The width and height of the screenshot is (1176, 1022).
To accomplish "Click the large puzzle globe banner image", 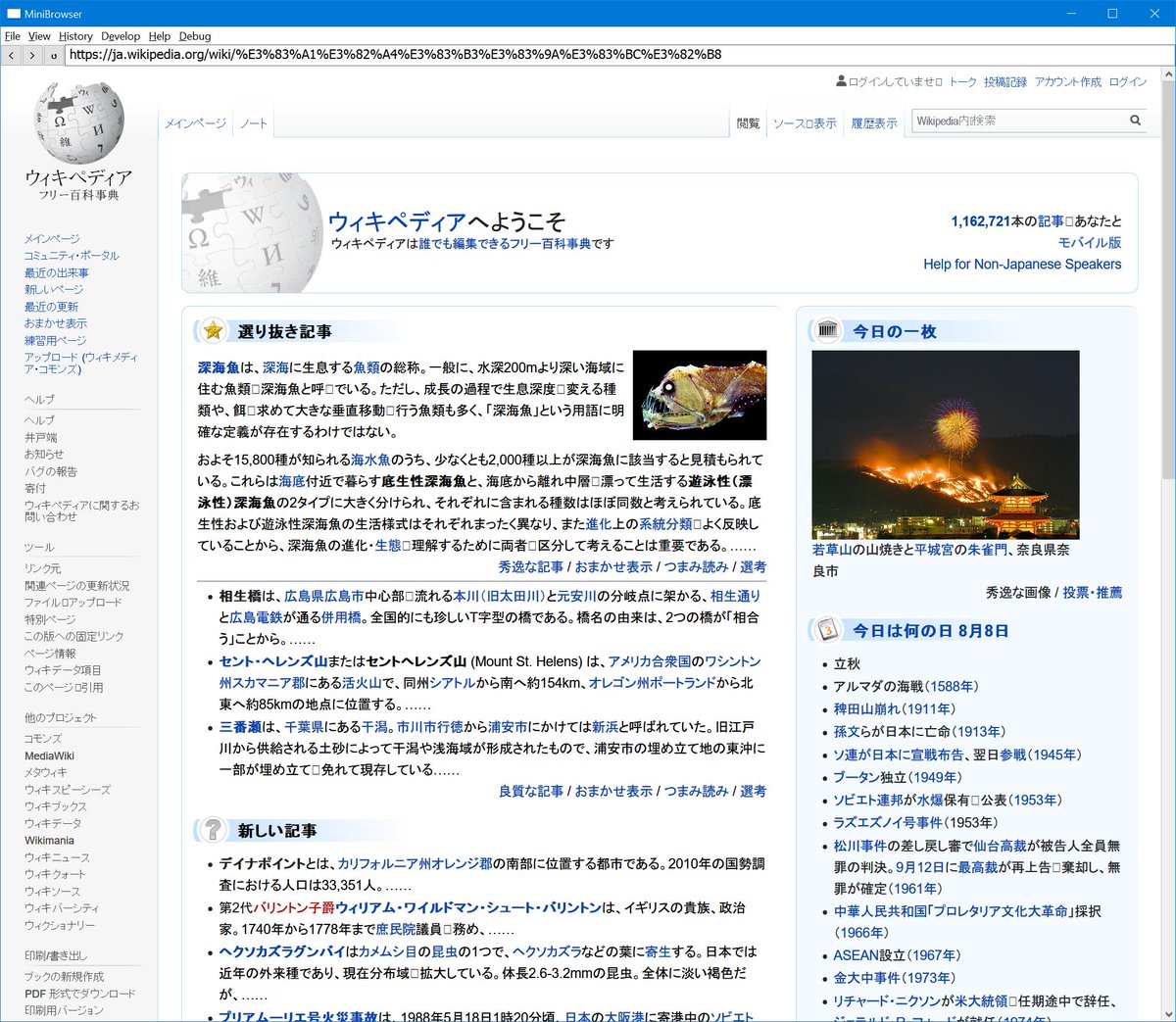I will pos(253,233).
